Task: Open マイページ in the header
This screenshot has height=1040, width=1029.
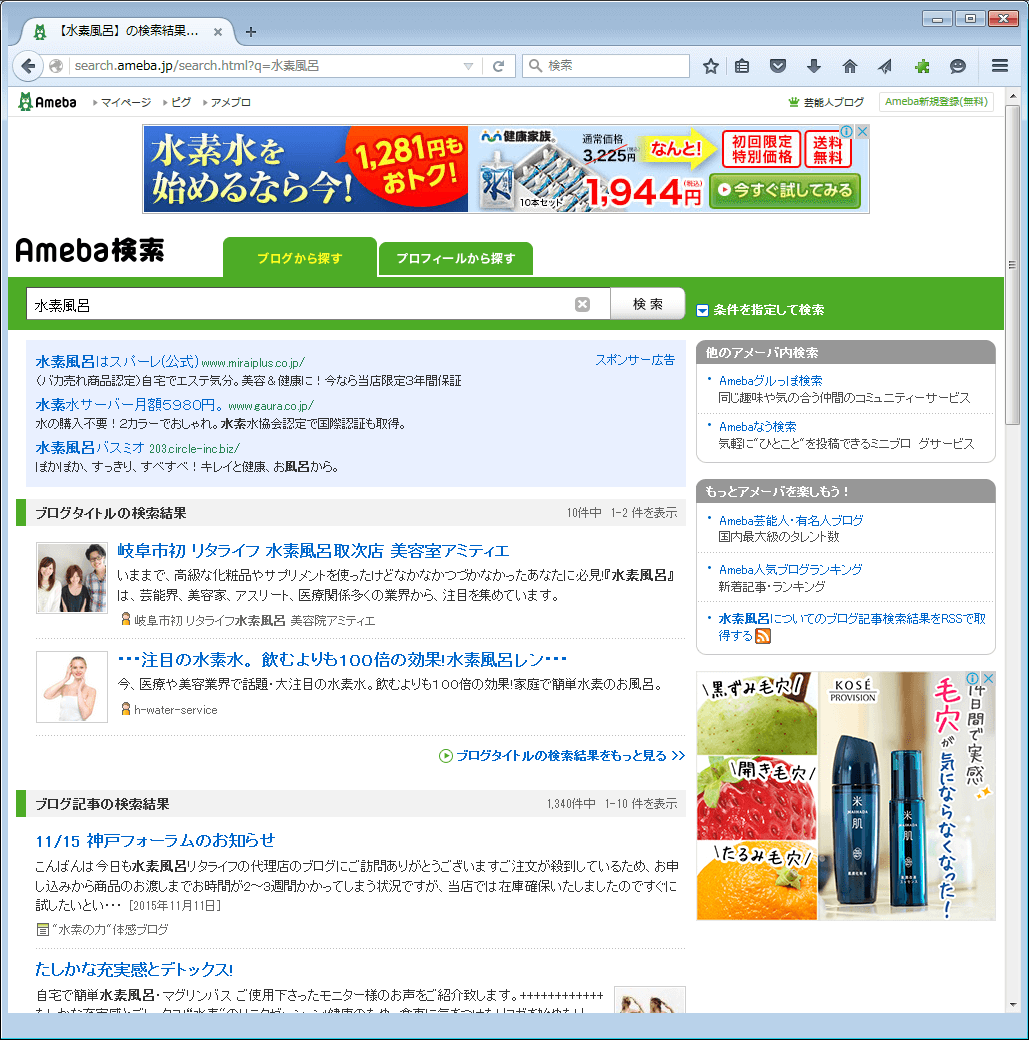Action: (x=125, y=102)
